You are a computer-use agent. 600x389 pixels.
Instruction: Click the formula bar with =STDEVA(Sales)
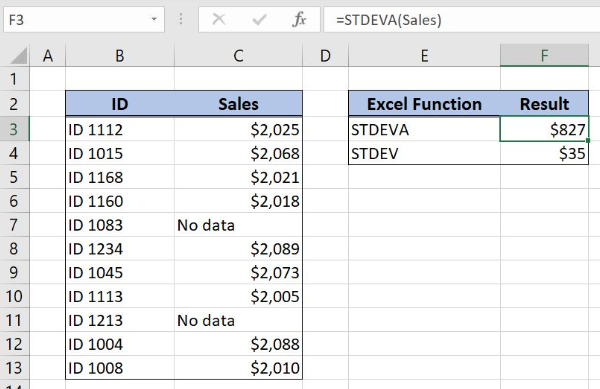tap(461, 20)
